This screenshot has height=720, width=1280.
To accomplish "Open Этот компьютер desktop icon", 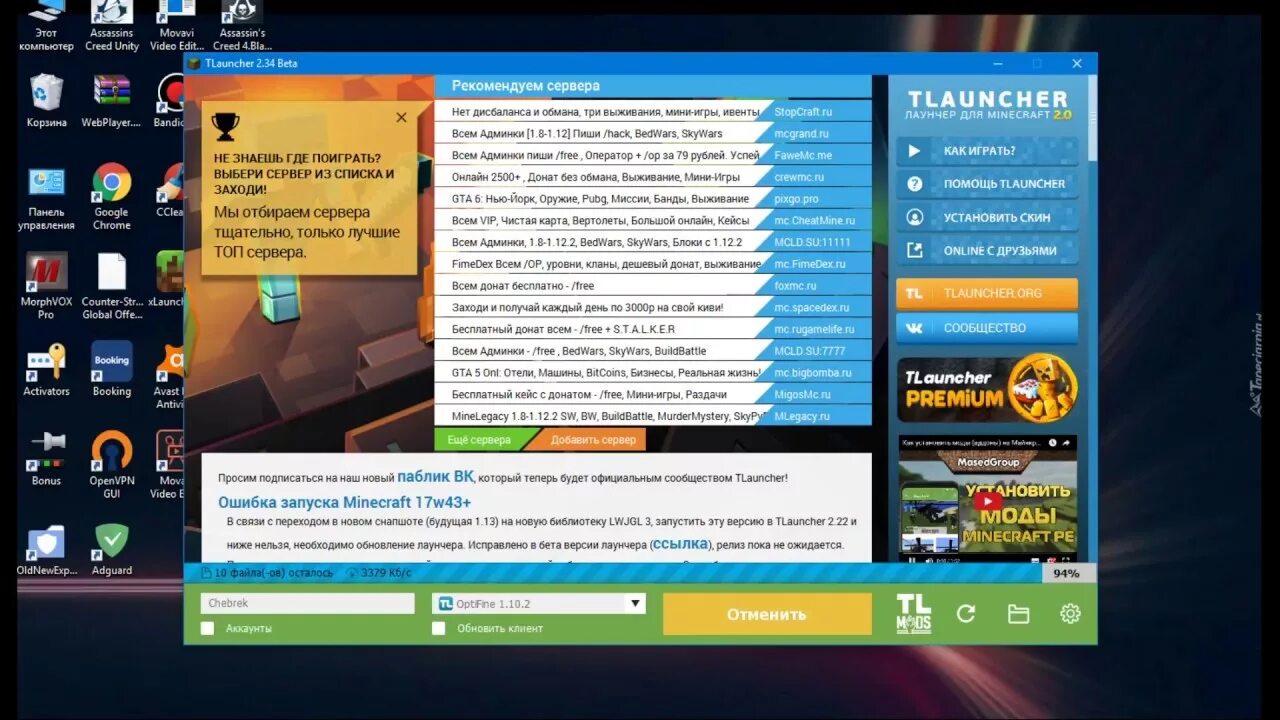I will pyautogui.click(x=47, y=27).
